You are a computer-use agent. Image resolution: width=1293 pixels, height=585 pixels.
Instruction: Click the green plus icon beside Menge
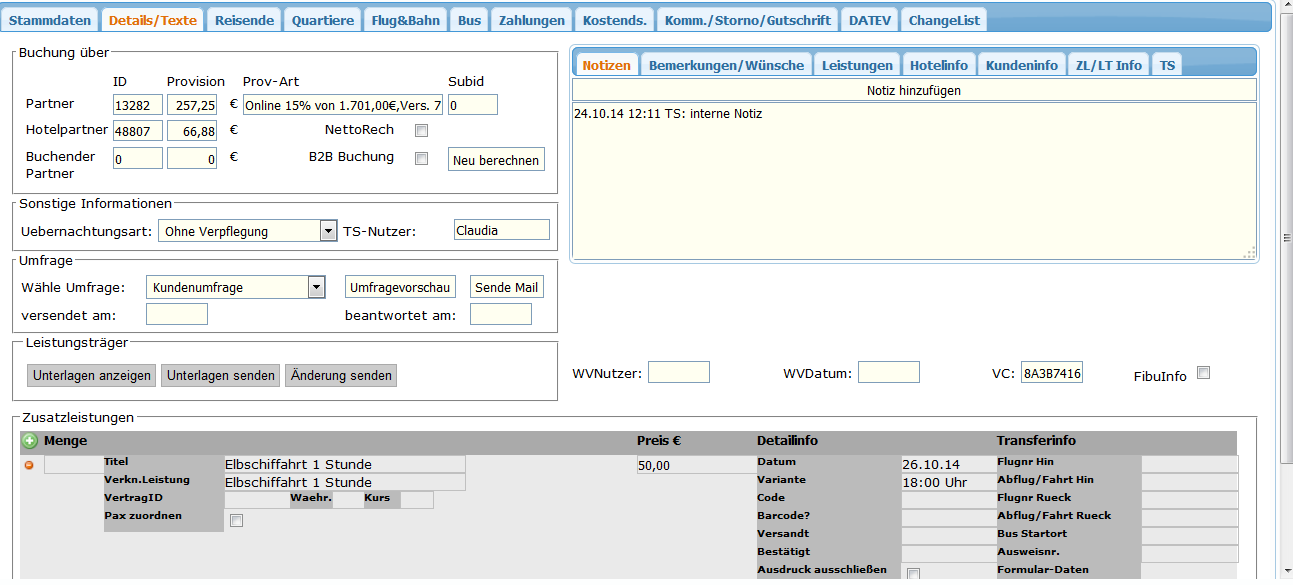click(x=30, y=441)
